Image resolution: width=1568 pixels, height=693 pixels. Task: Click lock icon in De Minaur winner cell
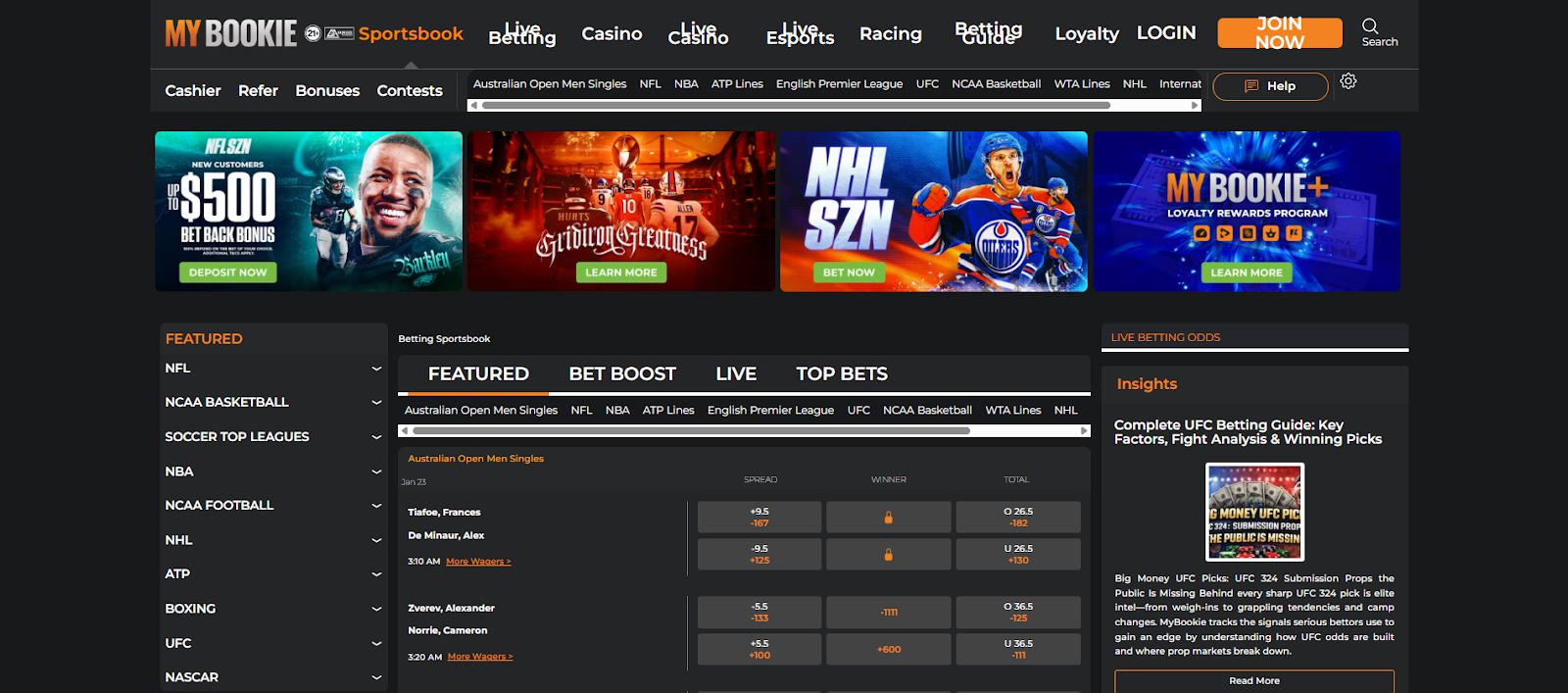pyautogui.click(x=889, y=554)
